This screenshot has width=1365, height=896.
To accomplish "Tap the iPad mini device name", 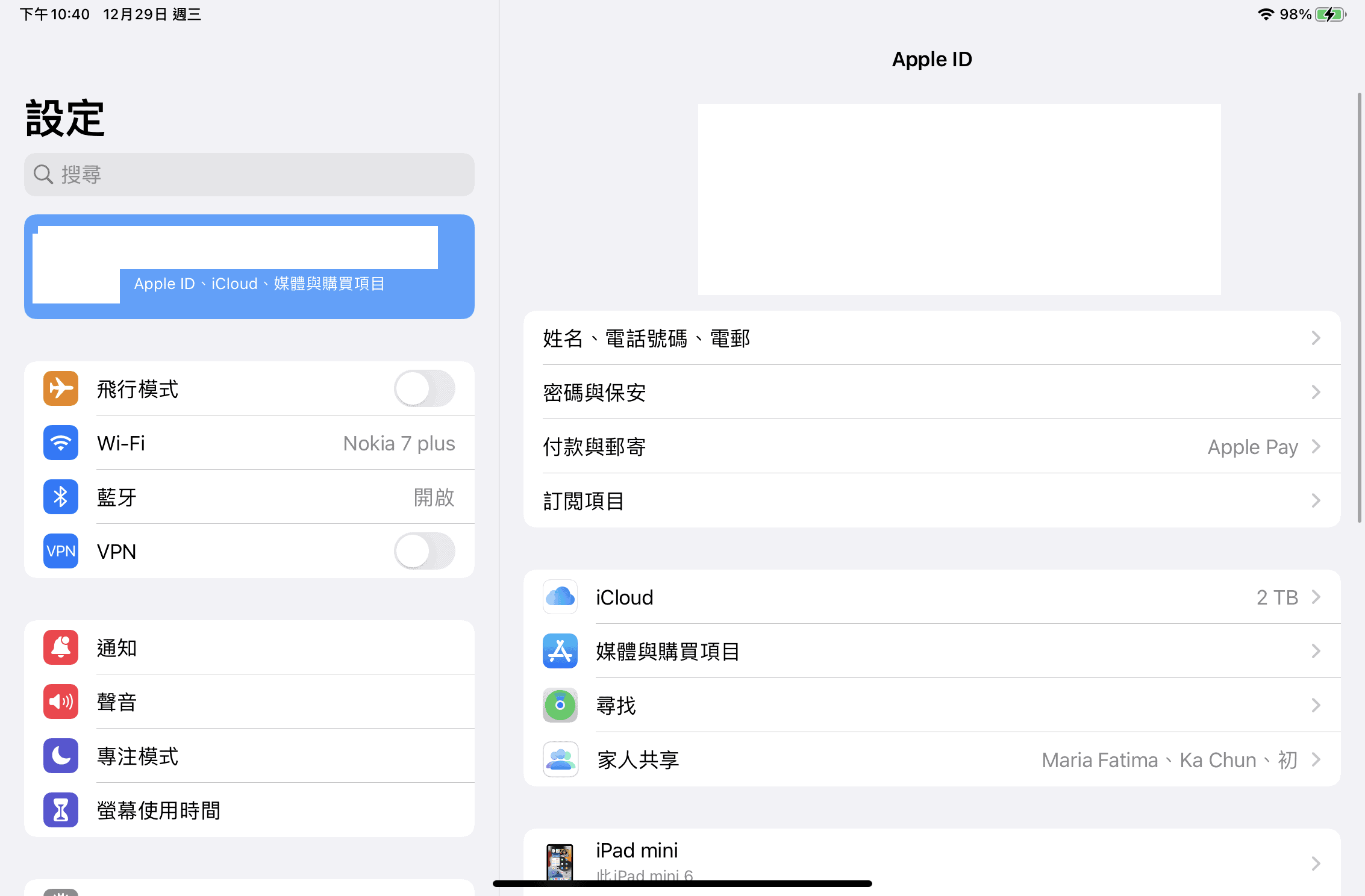I will (637, 850).
